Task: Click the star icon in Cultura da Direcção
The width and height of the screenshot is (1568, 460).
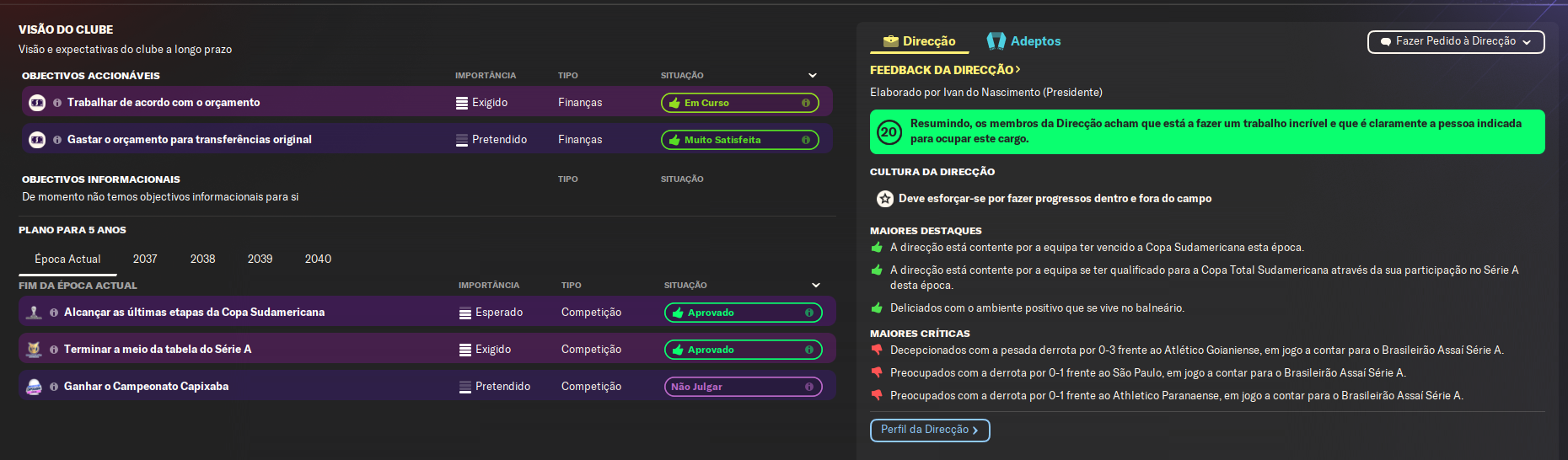Action: [x=884, y=199]
